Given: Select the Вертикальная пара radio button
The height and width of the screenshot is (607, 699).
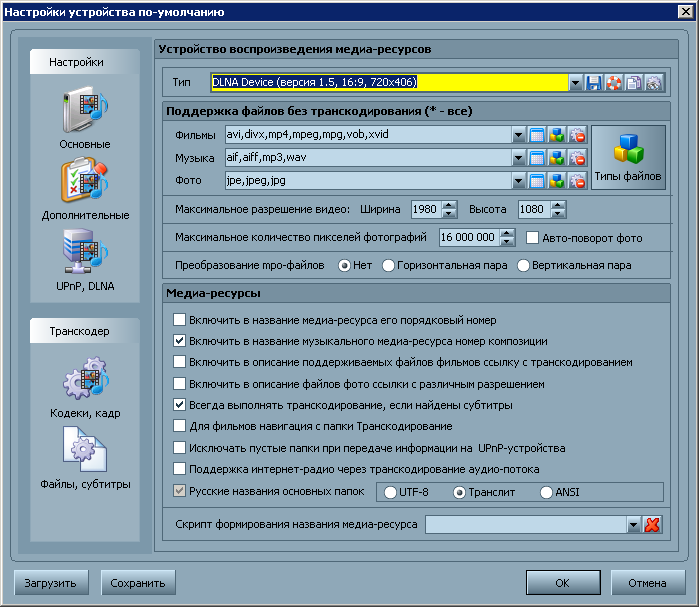Looking at the screenshot, I should 523,266.
